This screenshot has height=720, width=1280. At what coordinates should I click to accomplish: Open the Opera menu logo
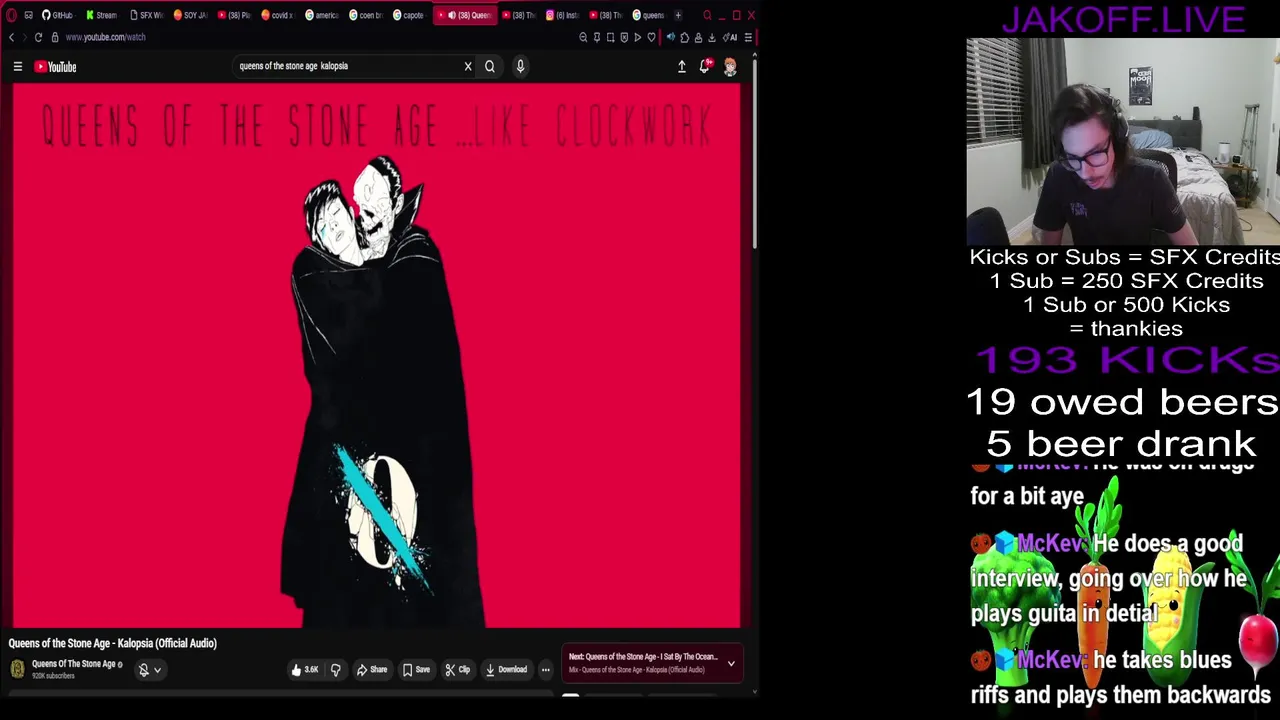(11, 15)
